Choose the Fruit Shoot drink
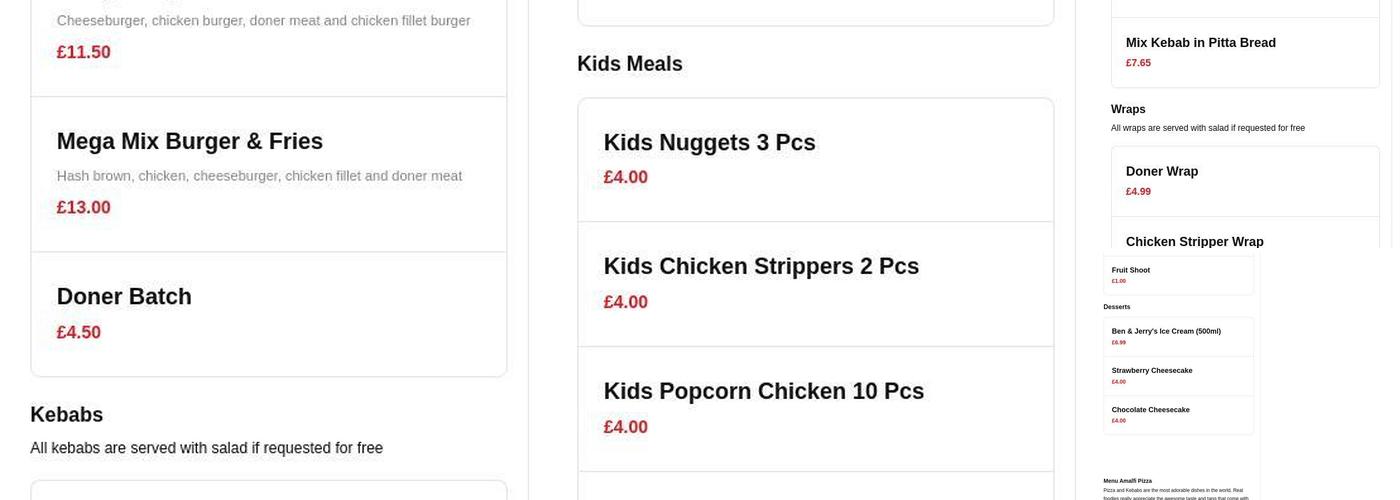This screenshot has height=500, width=1400. 1131,270
